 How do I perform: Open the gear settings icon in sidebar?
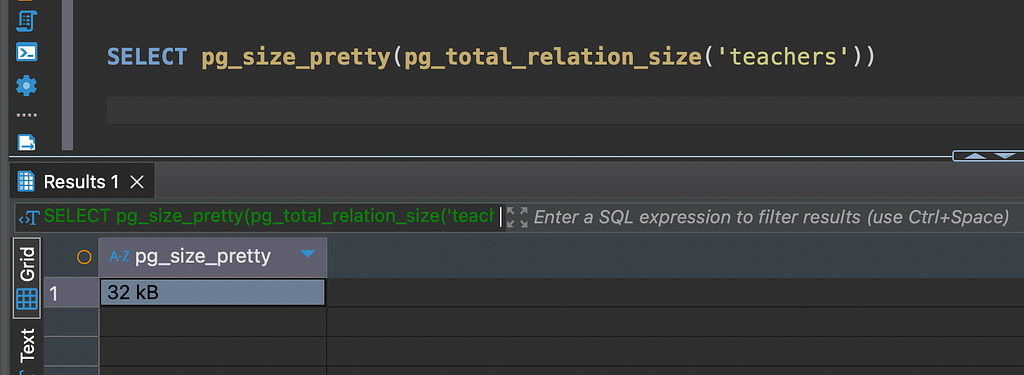click(26, 85)
